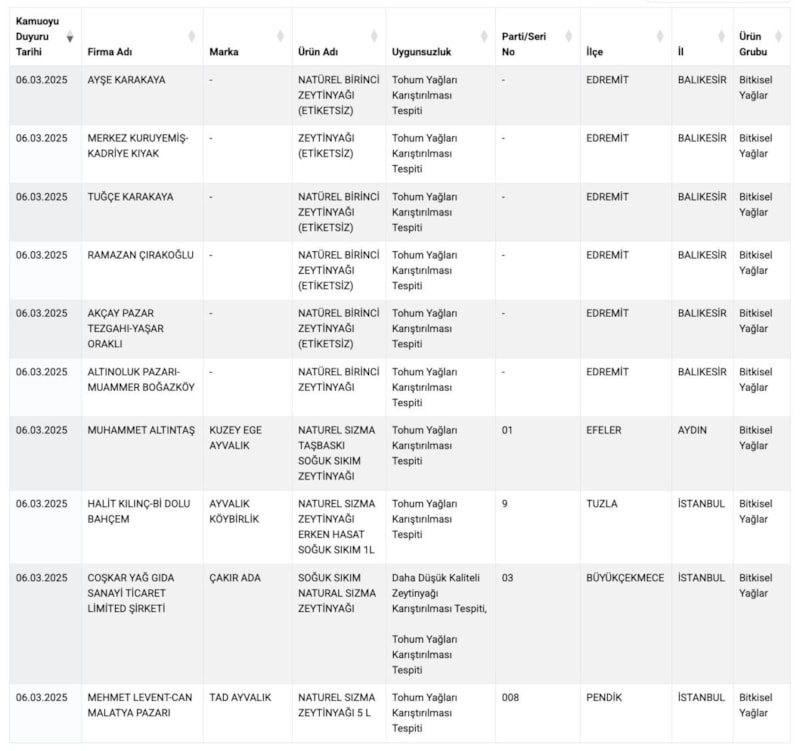Select the AYŞE KARAKAYA firm cell
Image resolution: width=800 pixels, height=751 pixels.
coord(127,80)
